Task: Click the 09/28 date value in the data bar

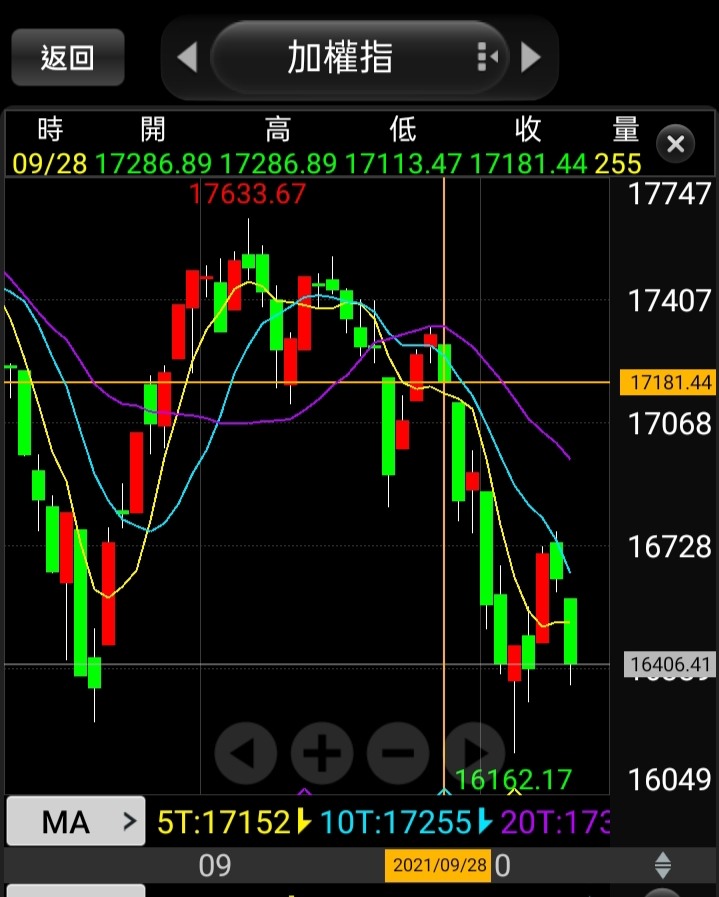Action: pyautogui.click(x=50, y=164)
